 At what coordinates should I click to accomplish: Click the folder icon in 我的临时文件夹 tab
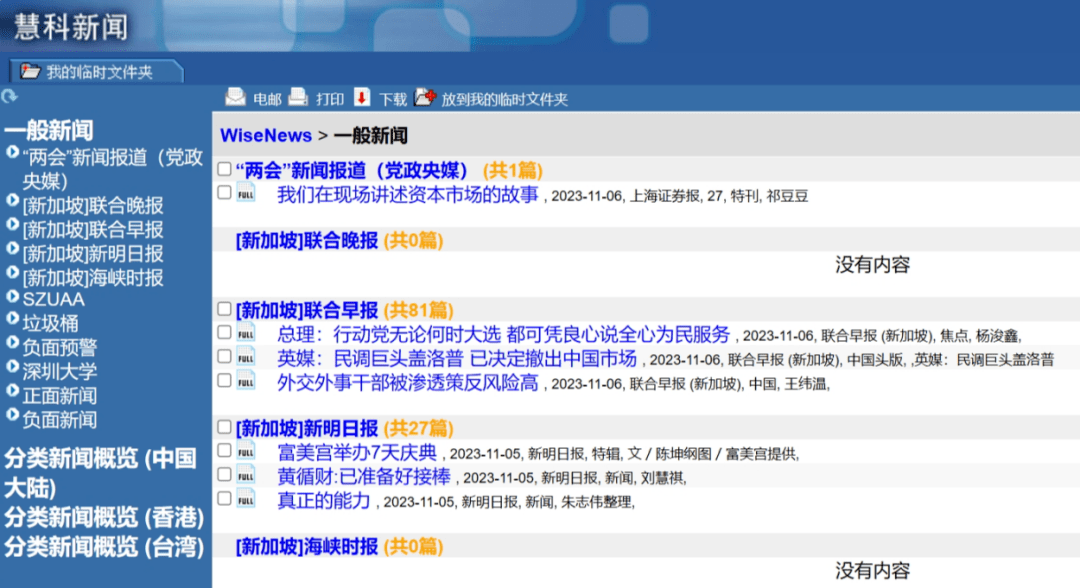click(x=30, y=71)
